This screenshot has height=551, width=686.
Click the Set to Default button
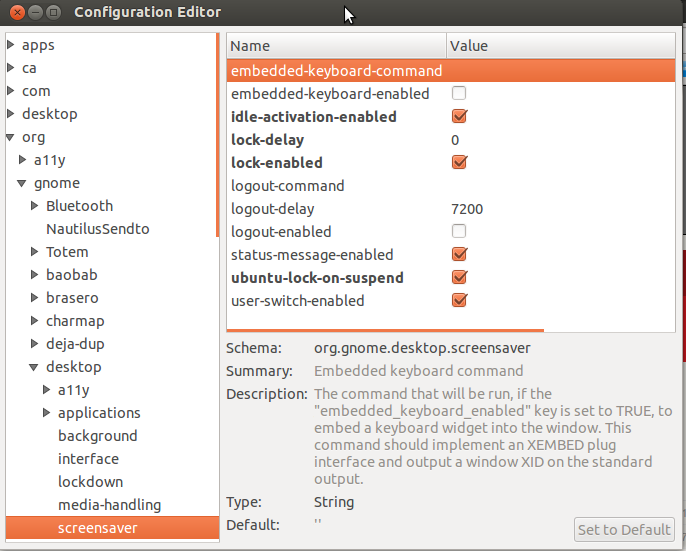click(x=624, y=530)
